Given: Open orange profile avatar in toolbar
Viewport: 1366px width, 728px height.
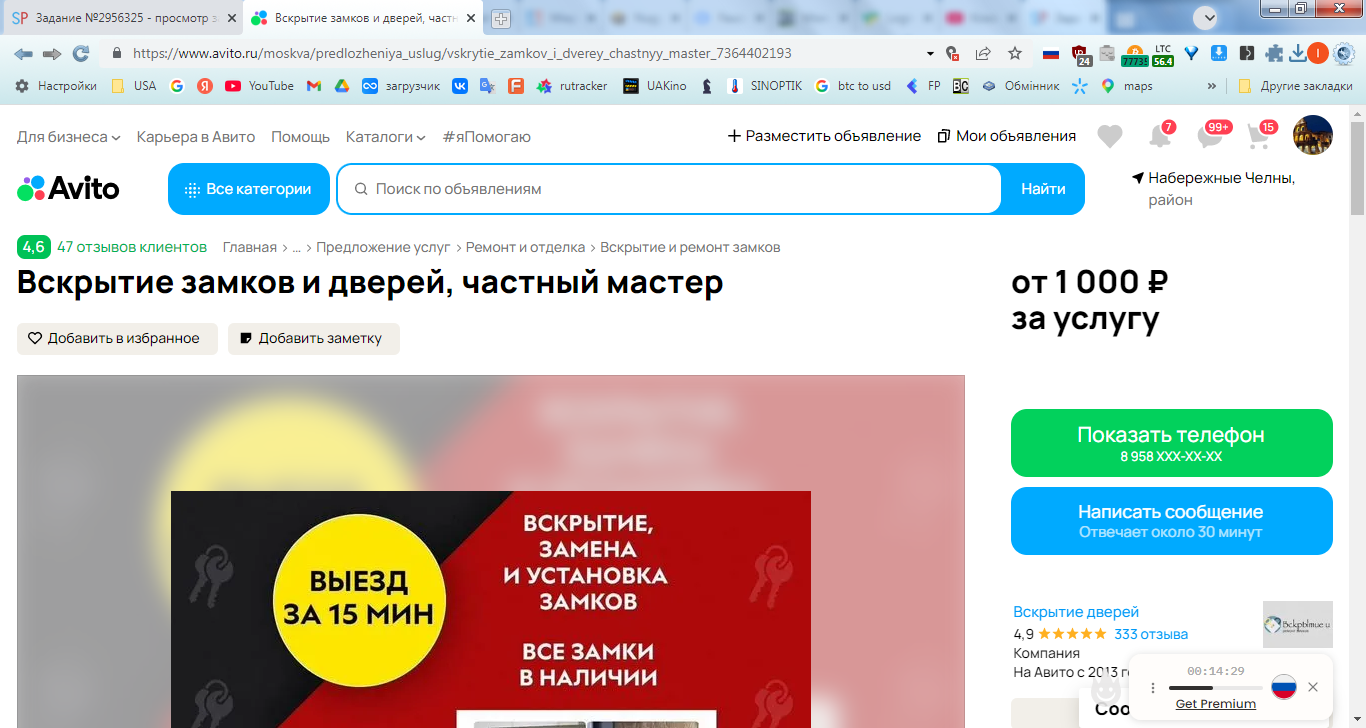Looking at the screenshot, I should pyautogui.click(x=1319, y=53).
